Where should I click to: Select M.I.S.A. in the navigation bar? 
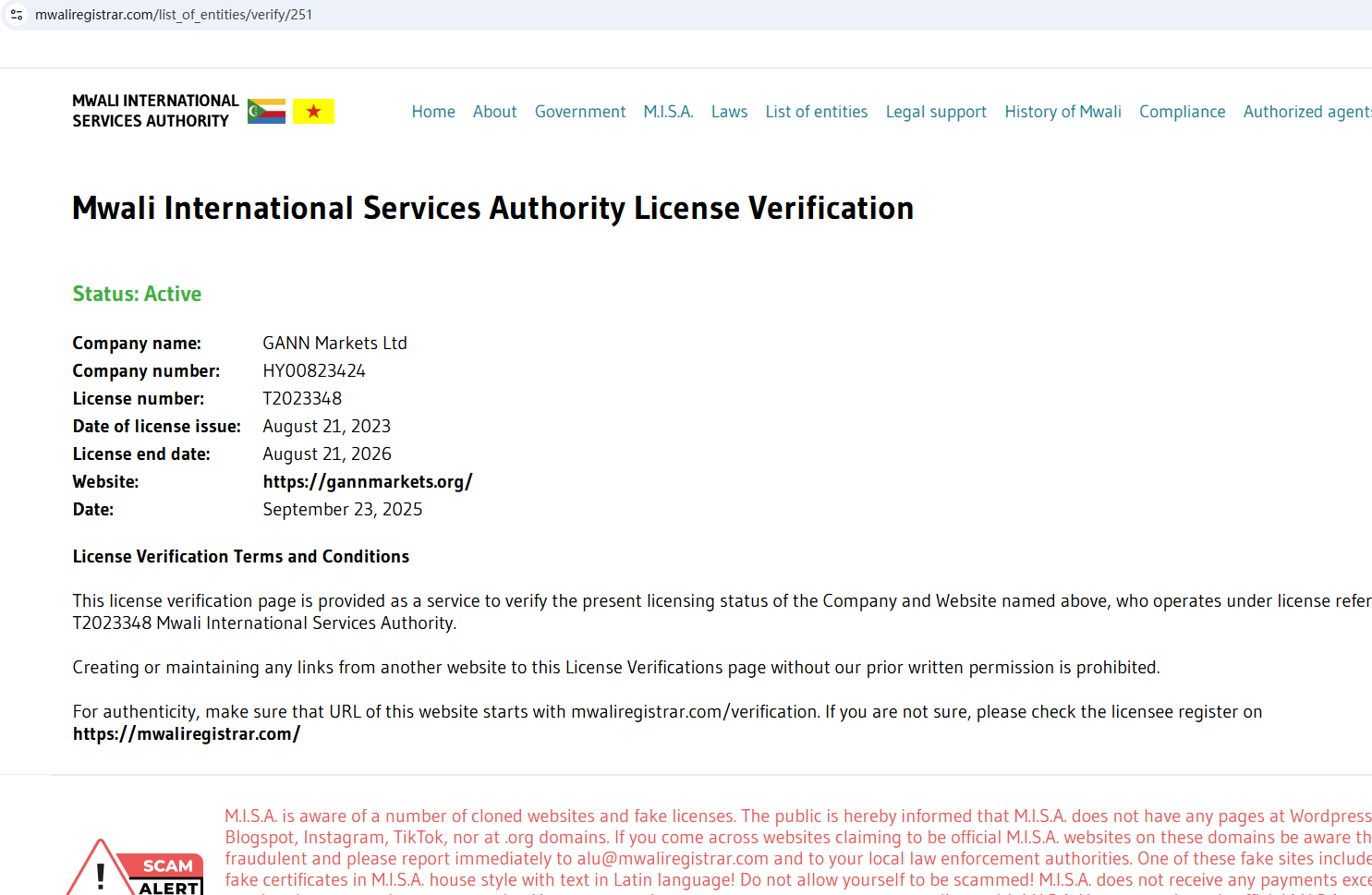[668, 112]
